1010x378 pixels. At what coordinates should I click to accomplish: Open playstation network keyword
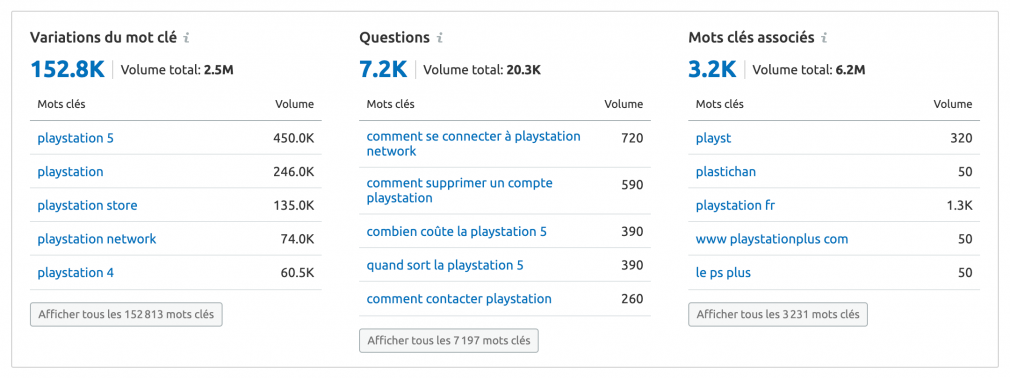pos(97,239)
